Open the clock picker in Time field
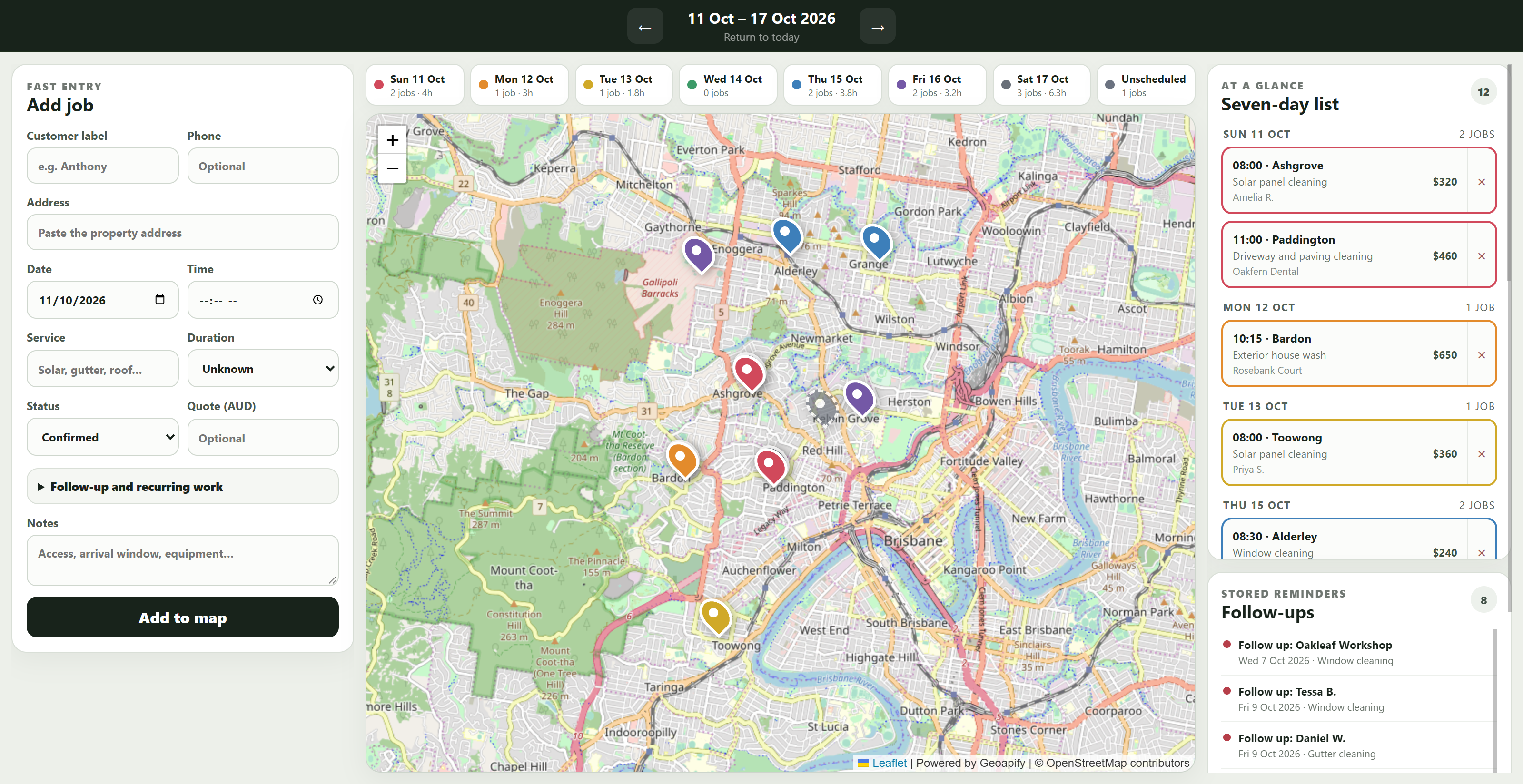The height and width of the screenshot is (784, 1523). tap(318, 300)
